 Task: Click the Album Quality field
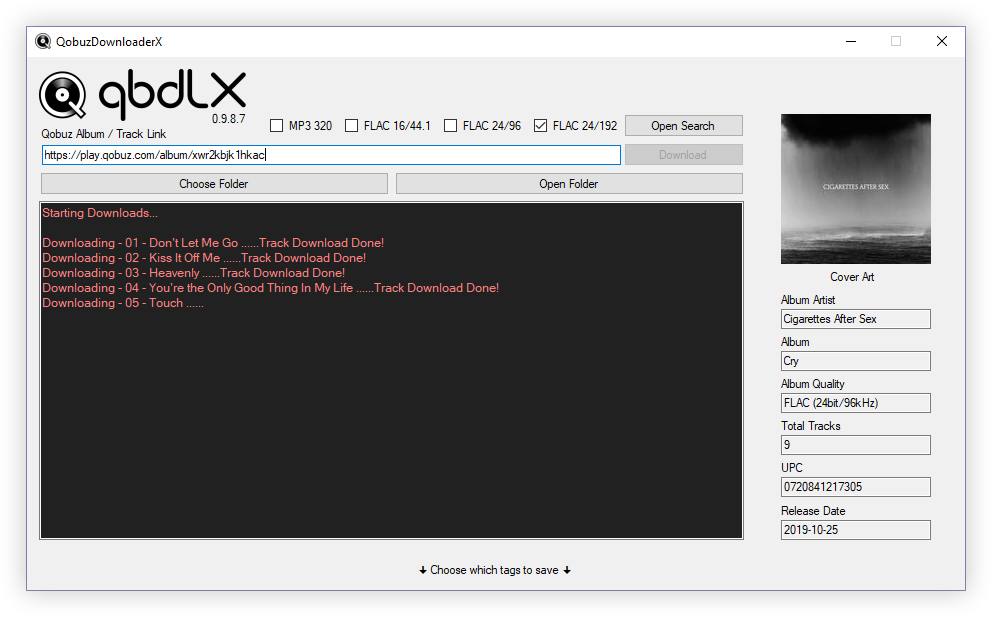(855, 403)
